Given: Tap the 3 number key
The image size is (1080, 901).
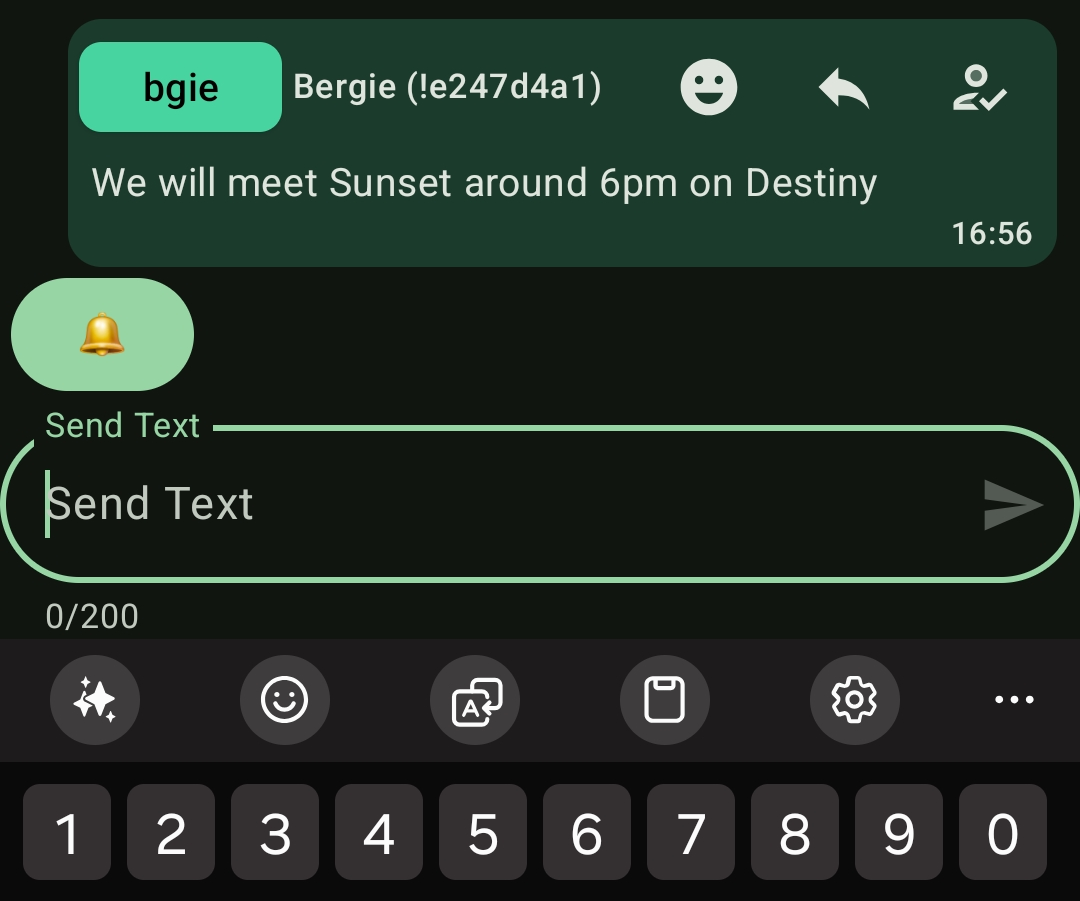Looking at the screenshot, I should pos(275,833).
